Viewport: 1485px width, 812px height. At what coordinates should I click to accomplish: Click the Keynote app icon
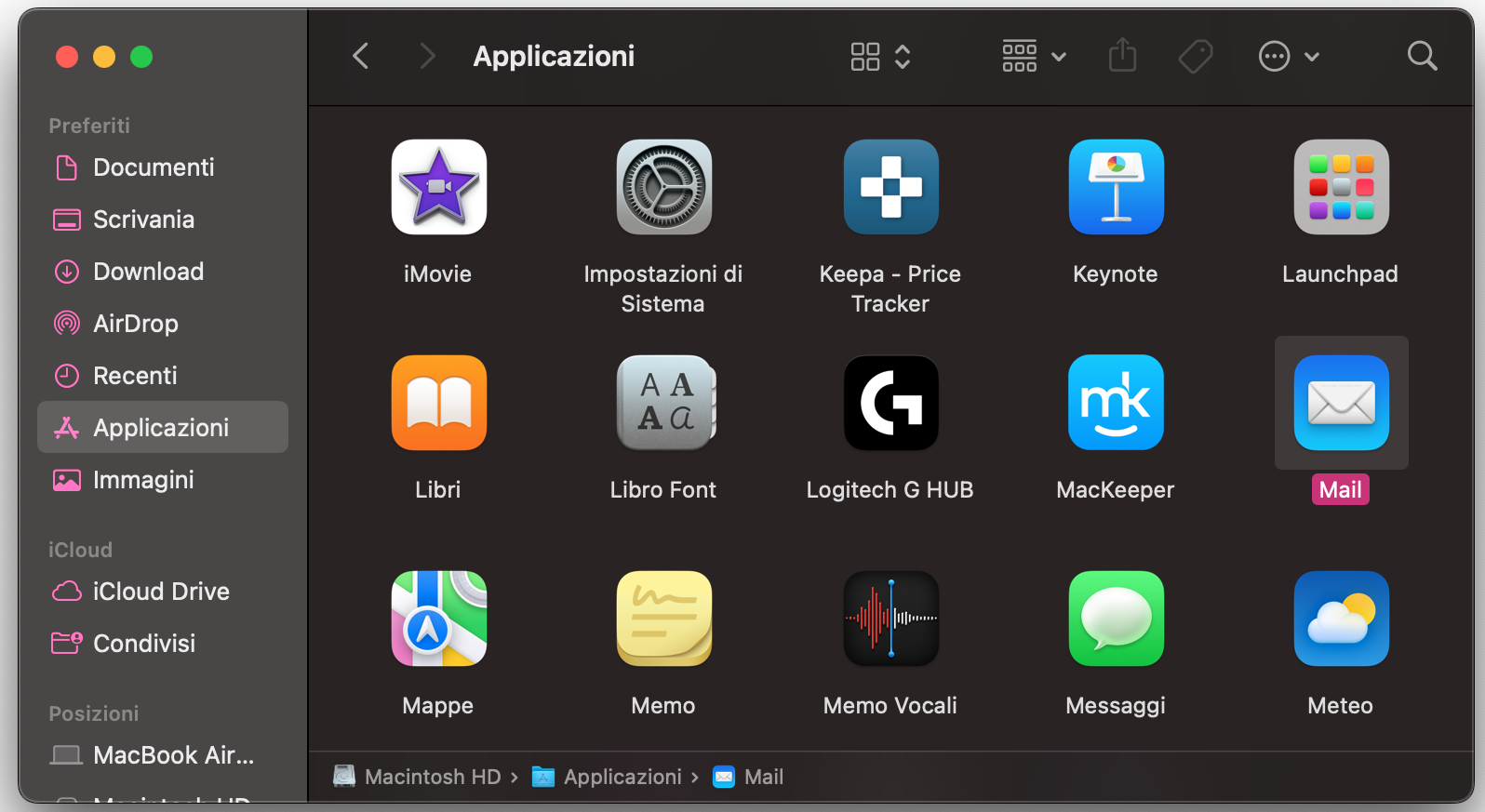pyautogui.click(x=1116, y=187)
